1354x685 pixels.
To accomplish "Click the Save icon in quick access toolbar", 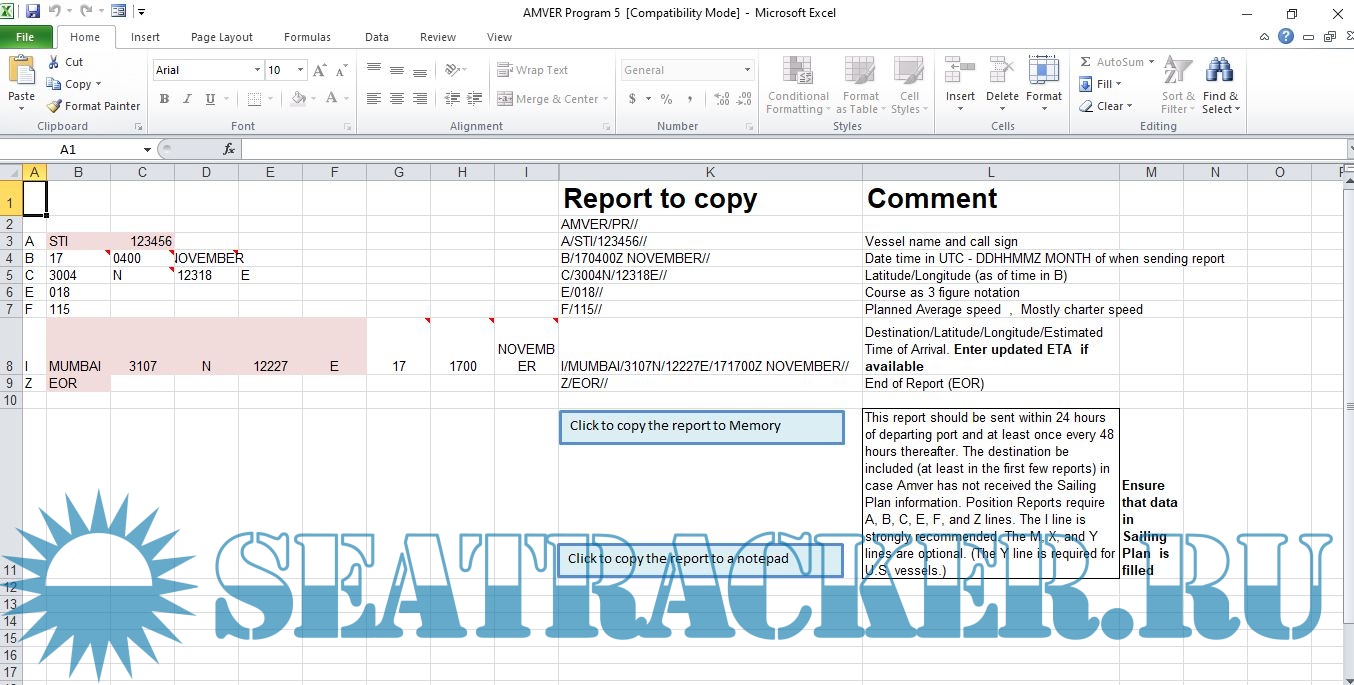I will click(x=33, y=12).
